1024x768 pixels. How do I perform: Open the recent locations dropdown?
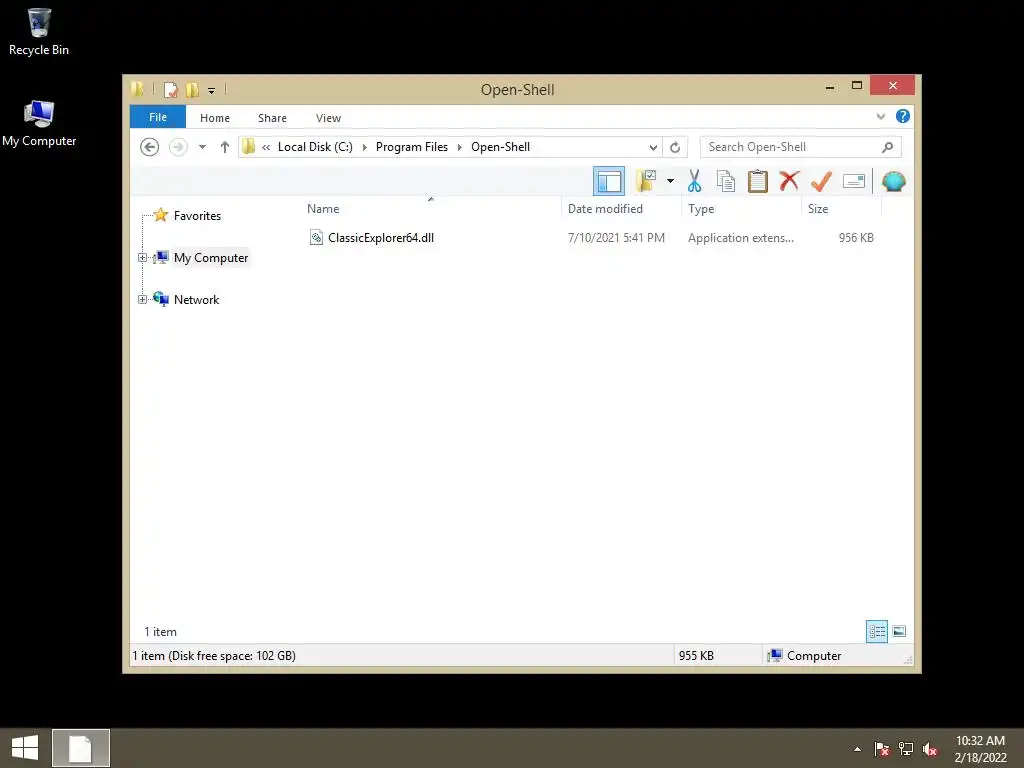(202, 147)
